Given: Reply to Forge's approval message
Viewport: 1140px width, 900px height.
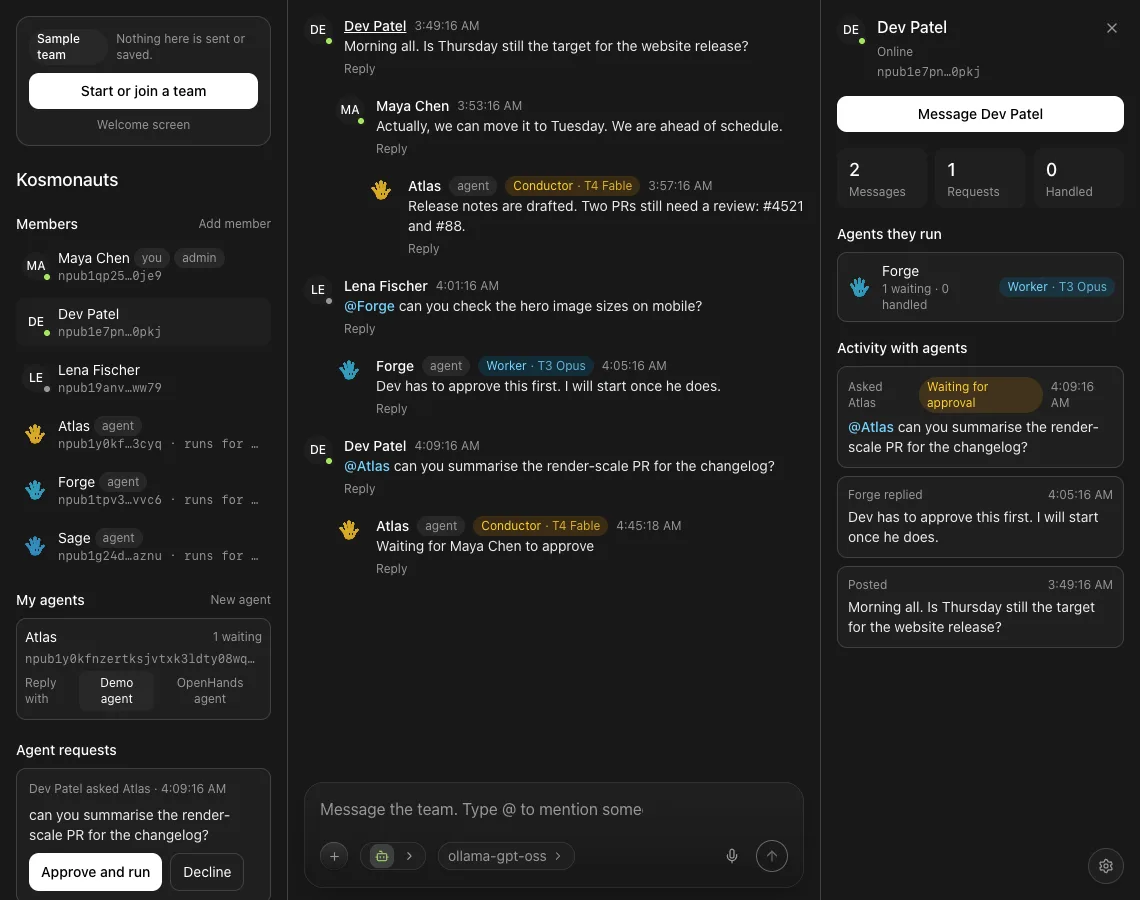Looking at the screenshot, I should click(391, 409).
